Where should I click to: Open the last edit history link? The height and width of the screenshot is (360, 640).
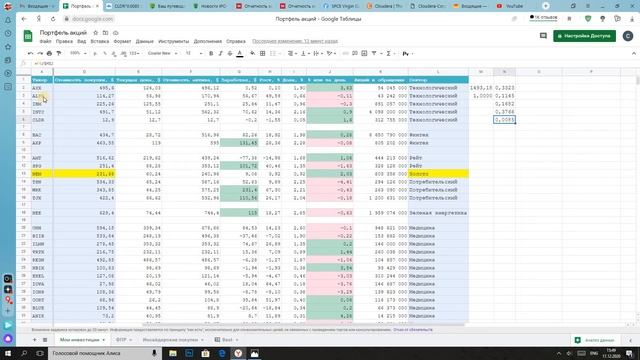coord(295,42)
